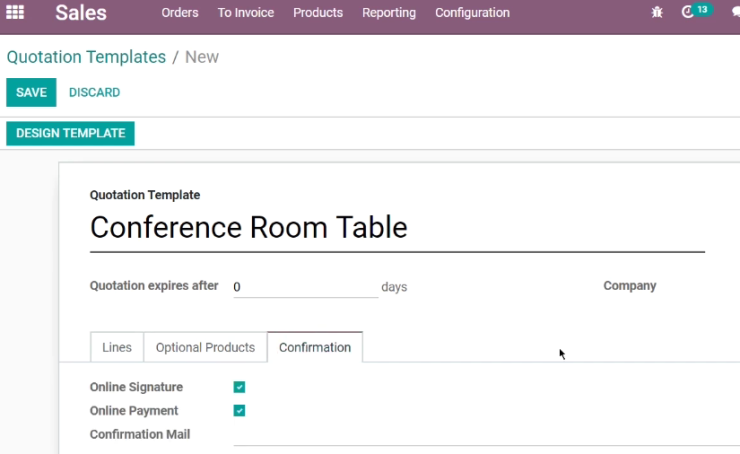The height and width of the screenshot is (454, 740).
Task: Save the quotation template
Action: point(31,92)
